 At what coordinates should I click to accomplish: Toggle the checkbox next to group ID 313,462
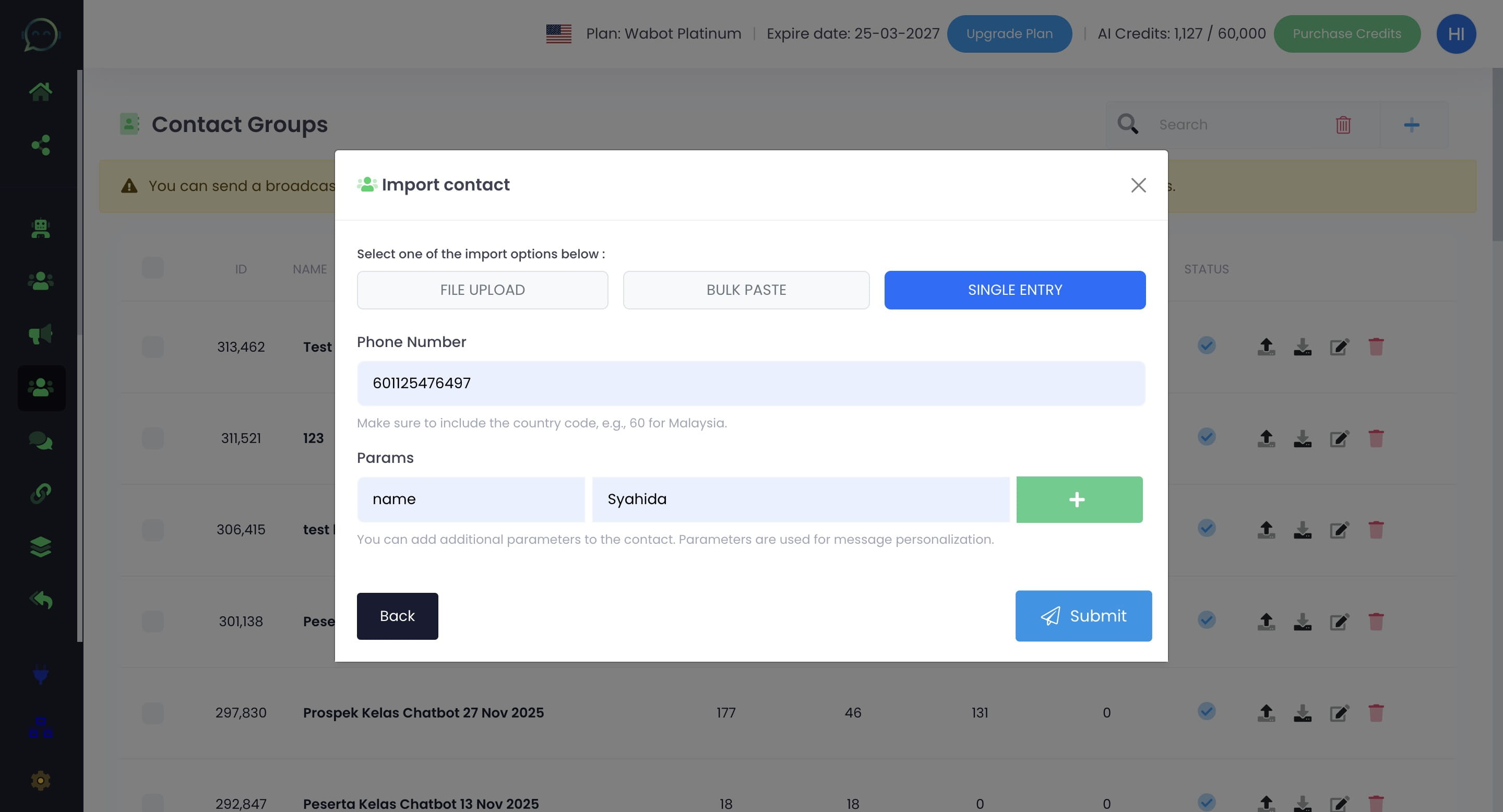pos(152,347)
